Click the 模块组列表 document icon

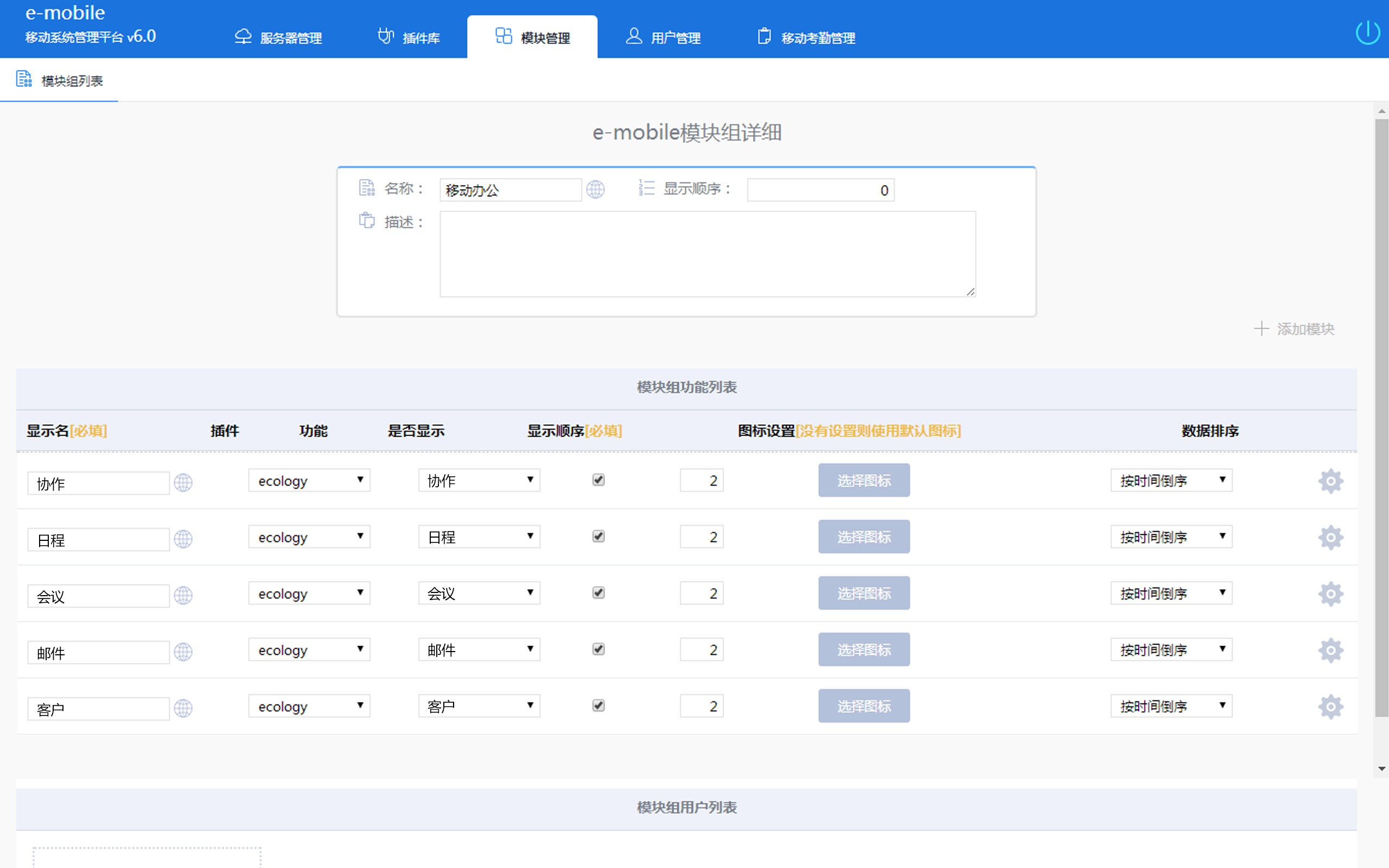point(23,79)
